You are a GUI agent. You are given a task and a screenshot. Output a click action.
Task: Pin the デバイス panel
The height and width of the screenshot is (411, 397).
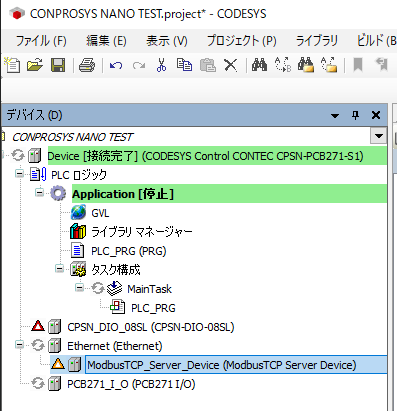pyautogui.click(x=355, y=115)
